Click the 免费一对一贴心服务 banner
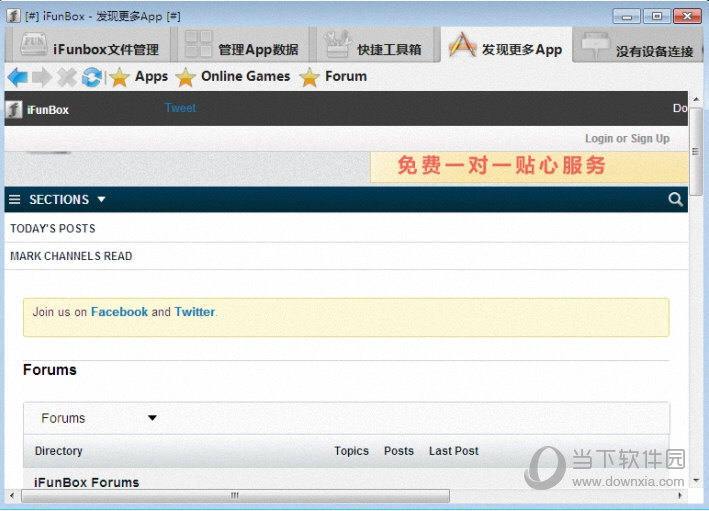Image resolution: width=709 pixels, height=511 pixels. (x=529, y=167)
